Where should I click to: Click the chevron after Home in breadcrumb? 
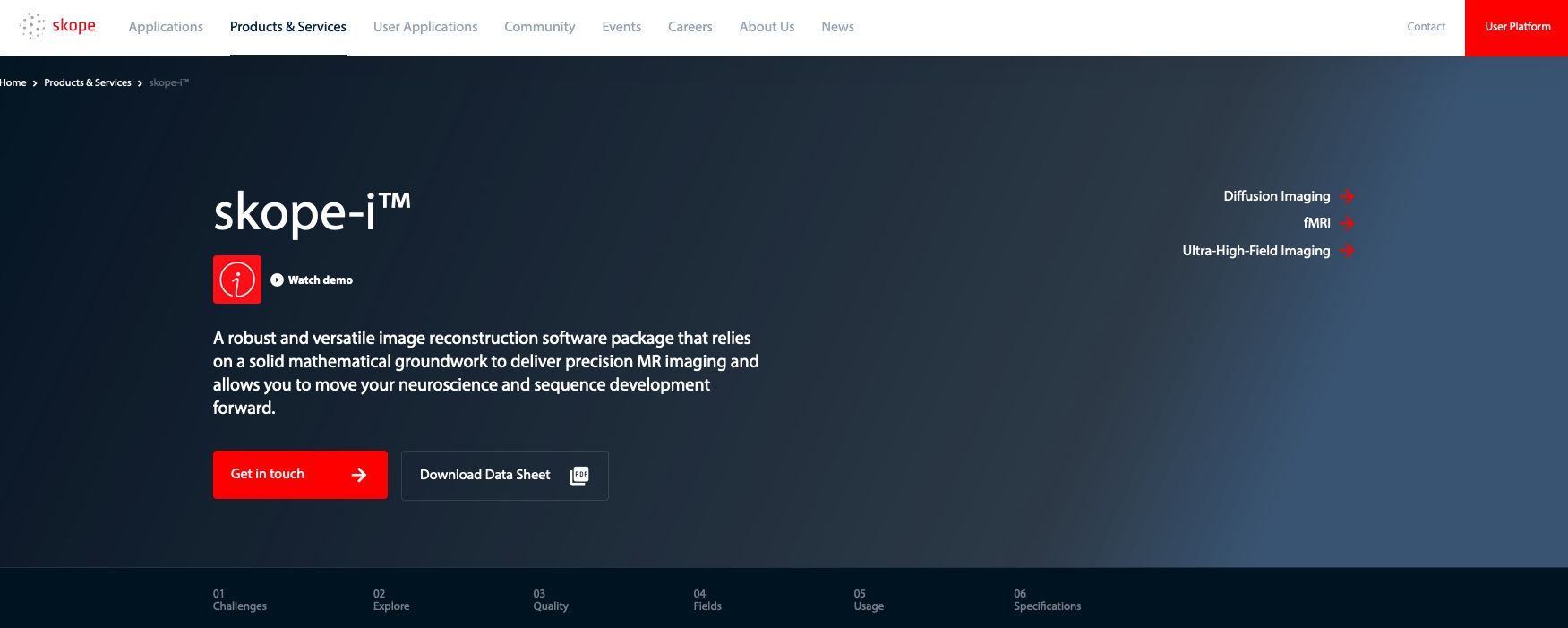pos(35,83)
